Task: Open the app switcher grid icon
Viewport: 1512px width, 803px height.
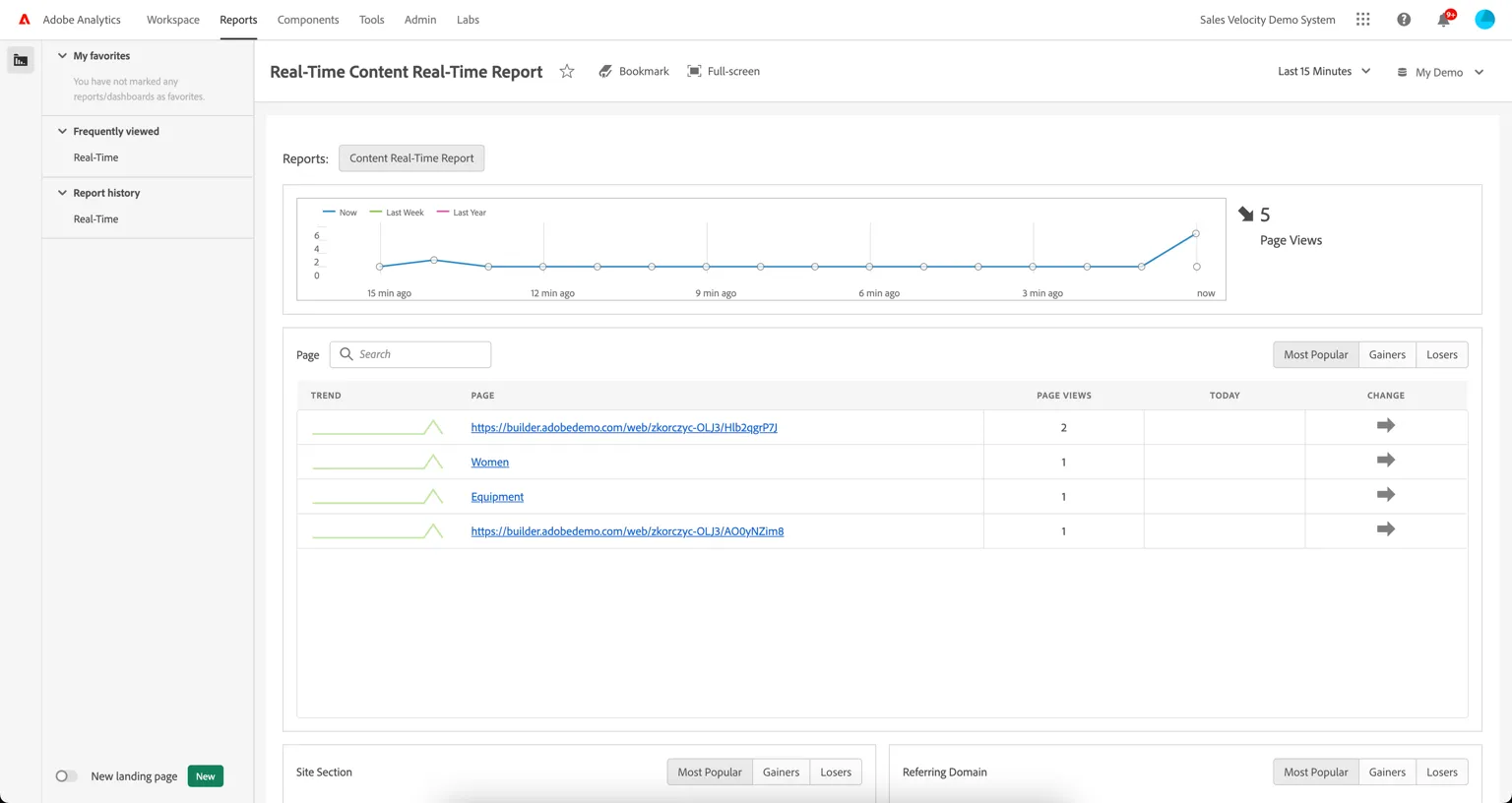Action: 1362,20
